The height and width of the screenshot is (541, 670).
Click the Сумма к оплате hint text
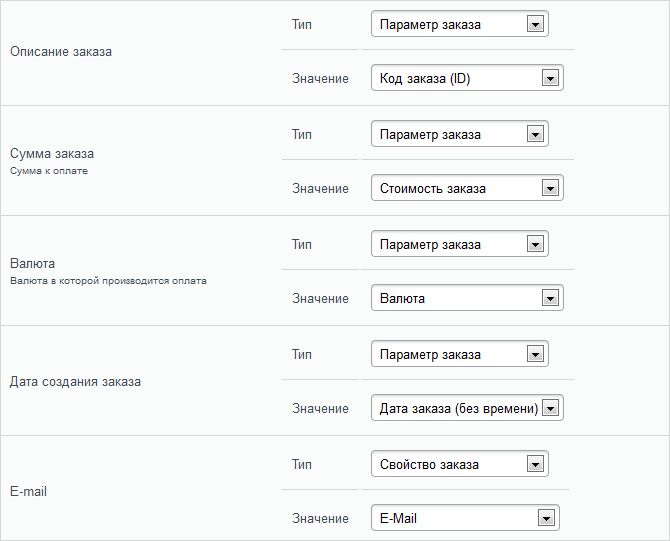pos(49,171)
